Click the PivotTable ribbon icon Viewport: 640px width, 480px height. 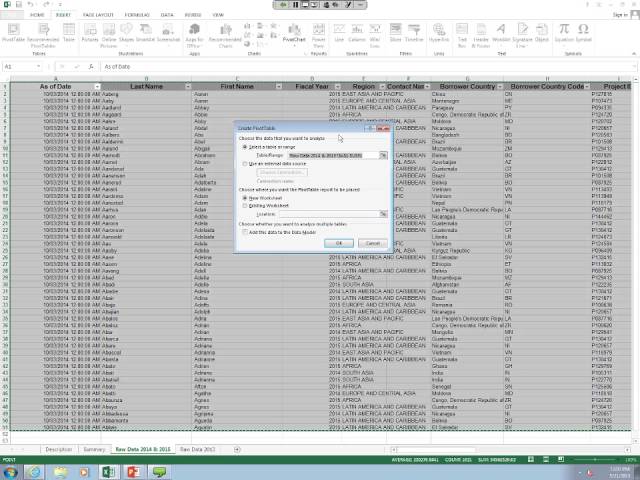[13, 33]
